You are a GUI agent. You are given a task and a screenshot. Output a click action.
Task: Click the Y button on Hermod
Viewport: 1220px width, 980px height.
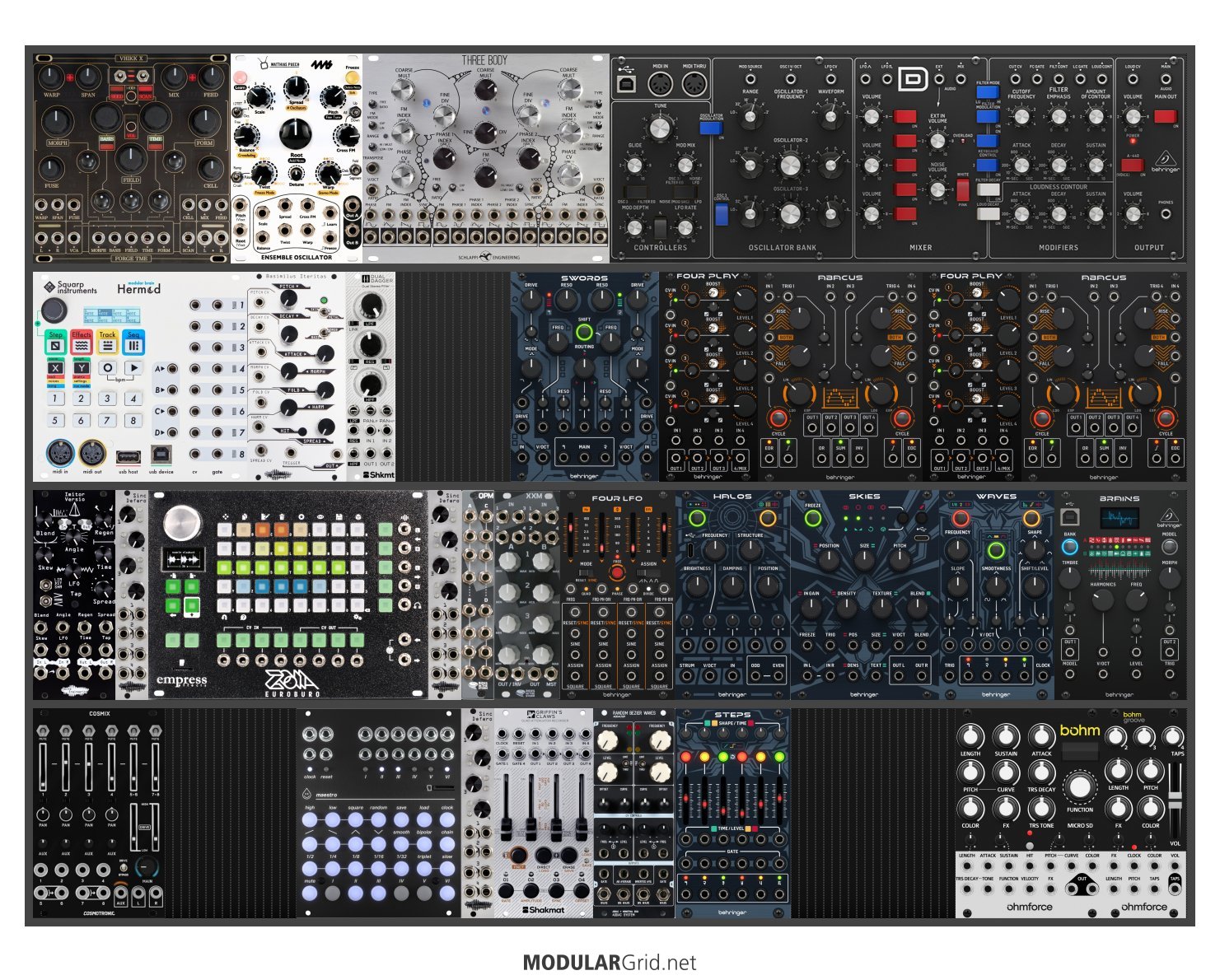click(x=82, y=368)
